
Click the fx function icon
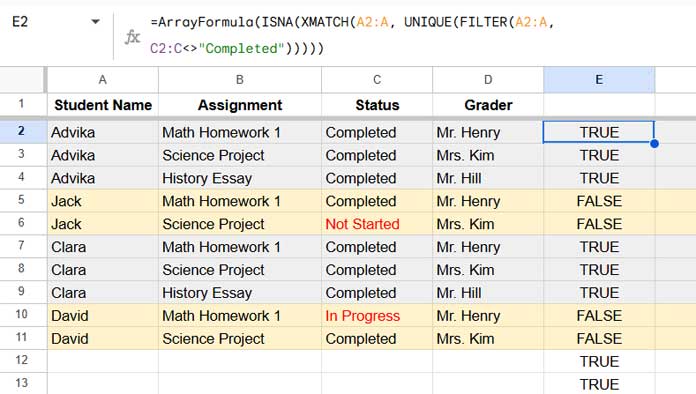click(132, 37)
